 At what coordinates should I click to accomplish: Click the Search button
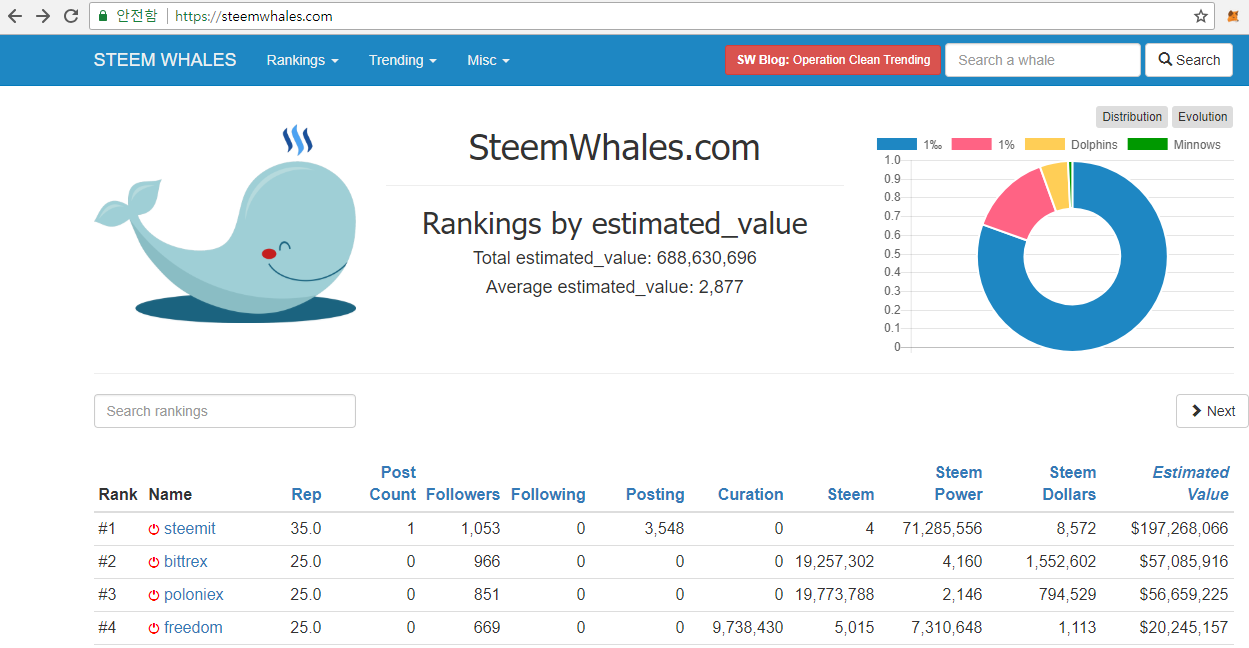click(1189, 60)
